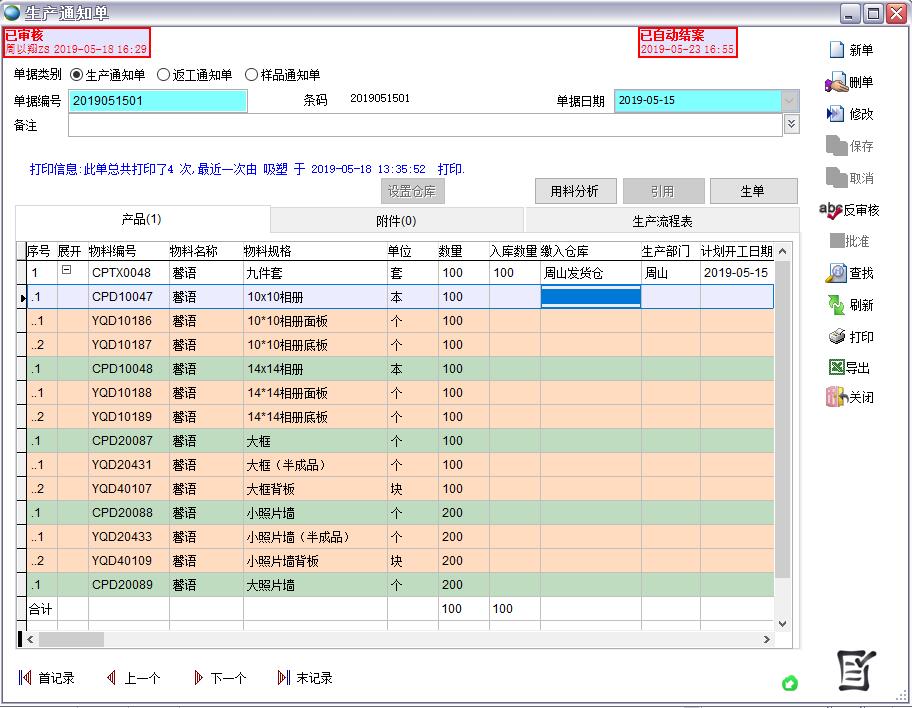Open the 查找 search tool
Screen dimensions: 912x708
click(836, 273)
